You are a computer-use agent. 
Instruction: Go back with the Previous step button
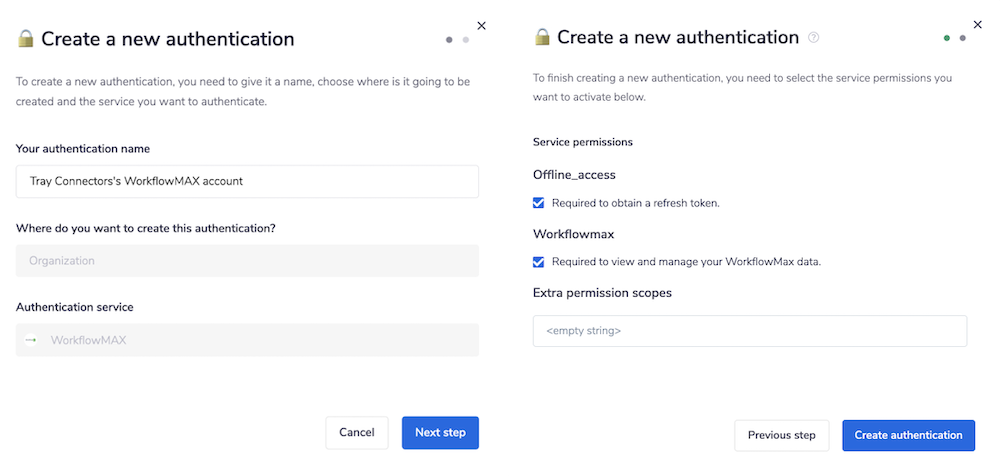[x=782, y=435]
